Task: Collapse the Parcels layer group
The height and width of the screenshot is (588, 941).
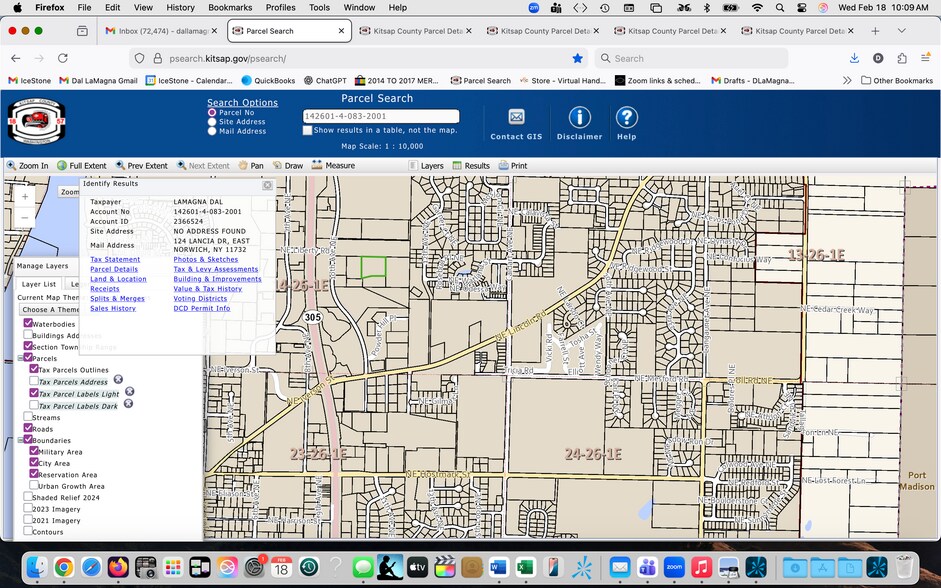Action: pyautogui.click(x=20, y=358)
